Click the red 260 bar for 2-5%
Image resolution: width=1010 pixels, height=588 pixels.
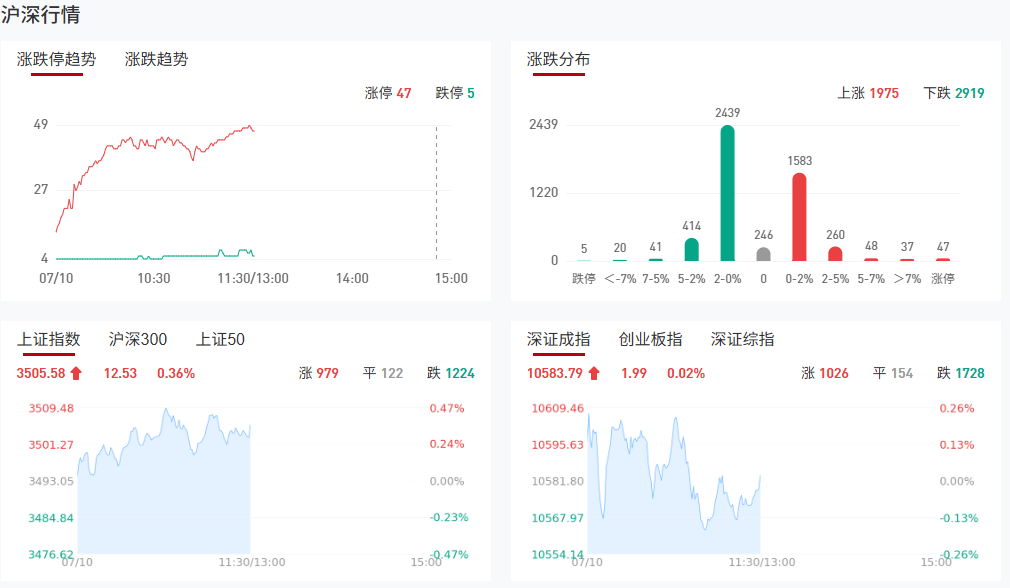[x=835, y=253]
